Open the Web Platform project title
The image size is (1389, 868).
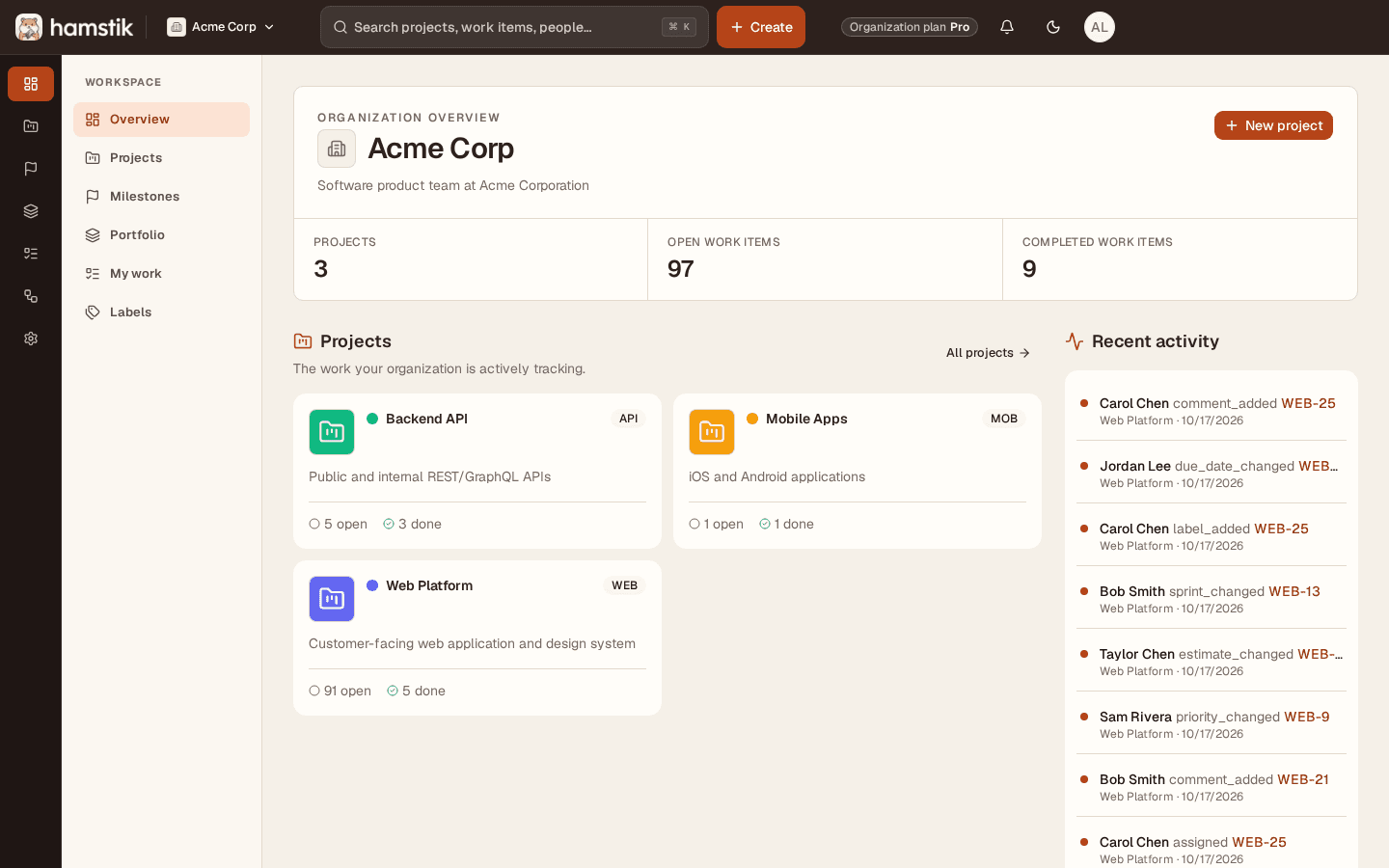coord(429,585)
